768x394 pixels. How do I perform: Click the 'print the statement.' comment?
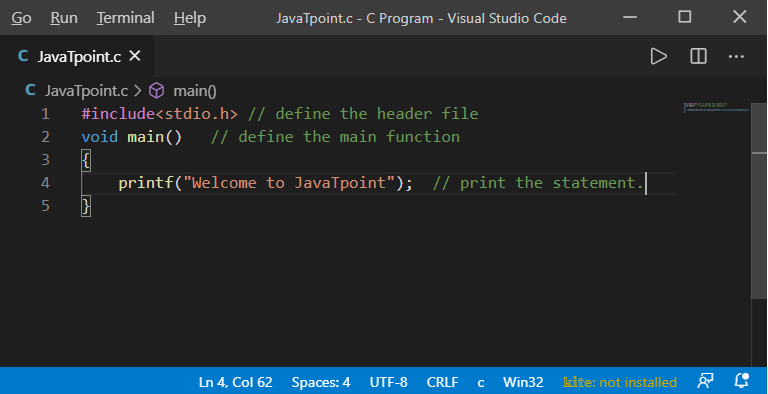[538, 183]
